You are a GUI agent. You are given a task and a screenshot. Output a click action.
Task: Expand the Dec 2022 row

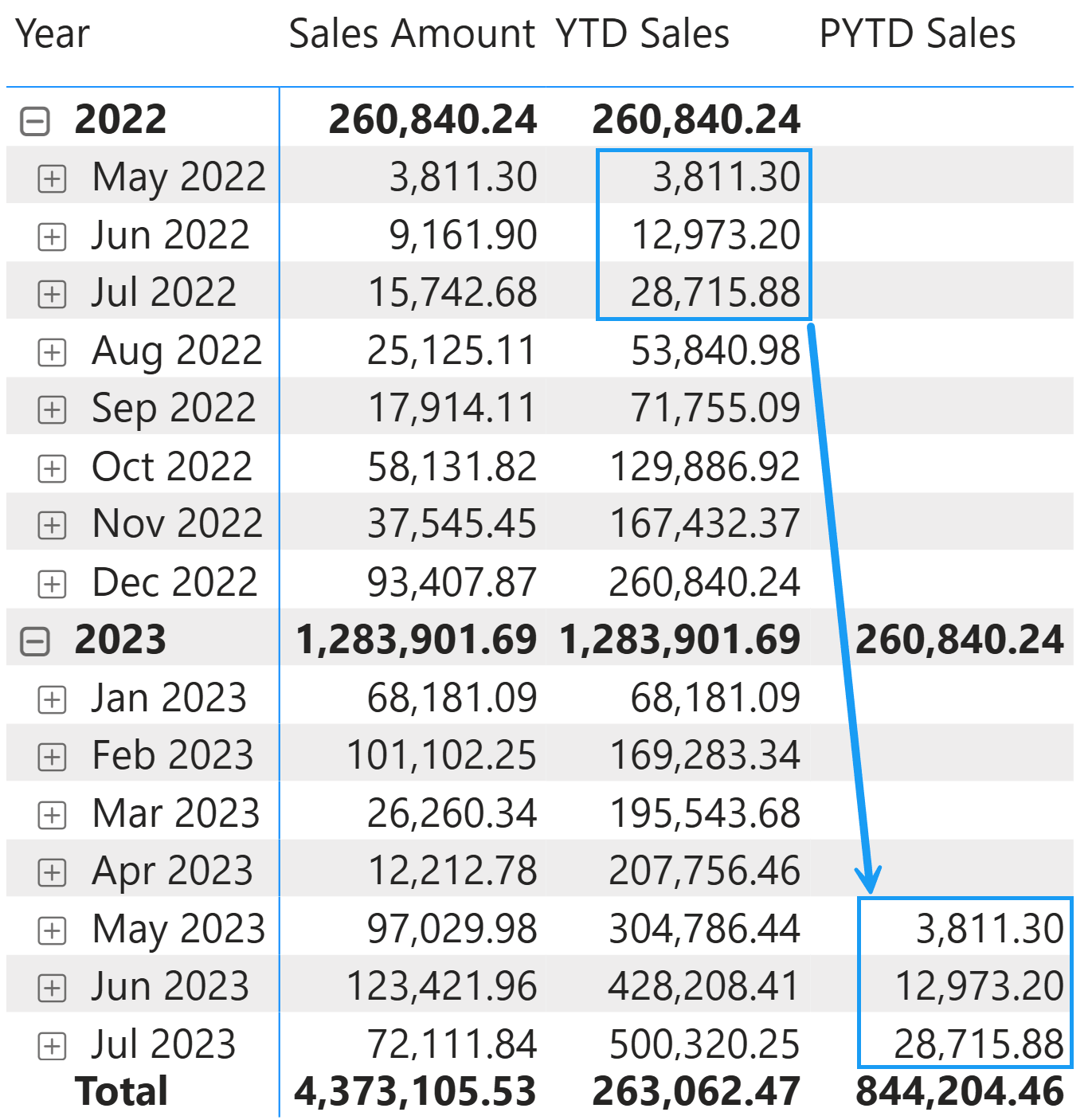[52, 584]
